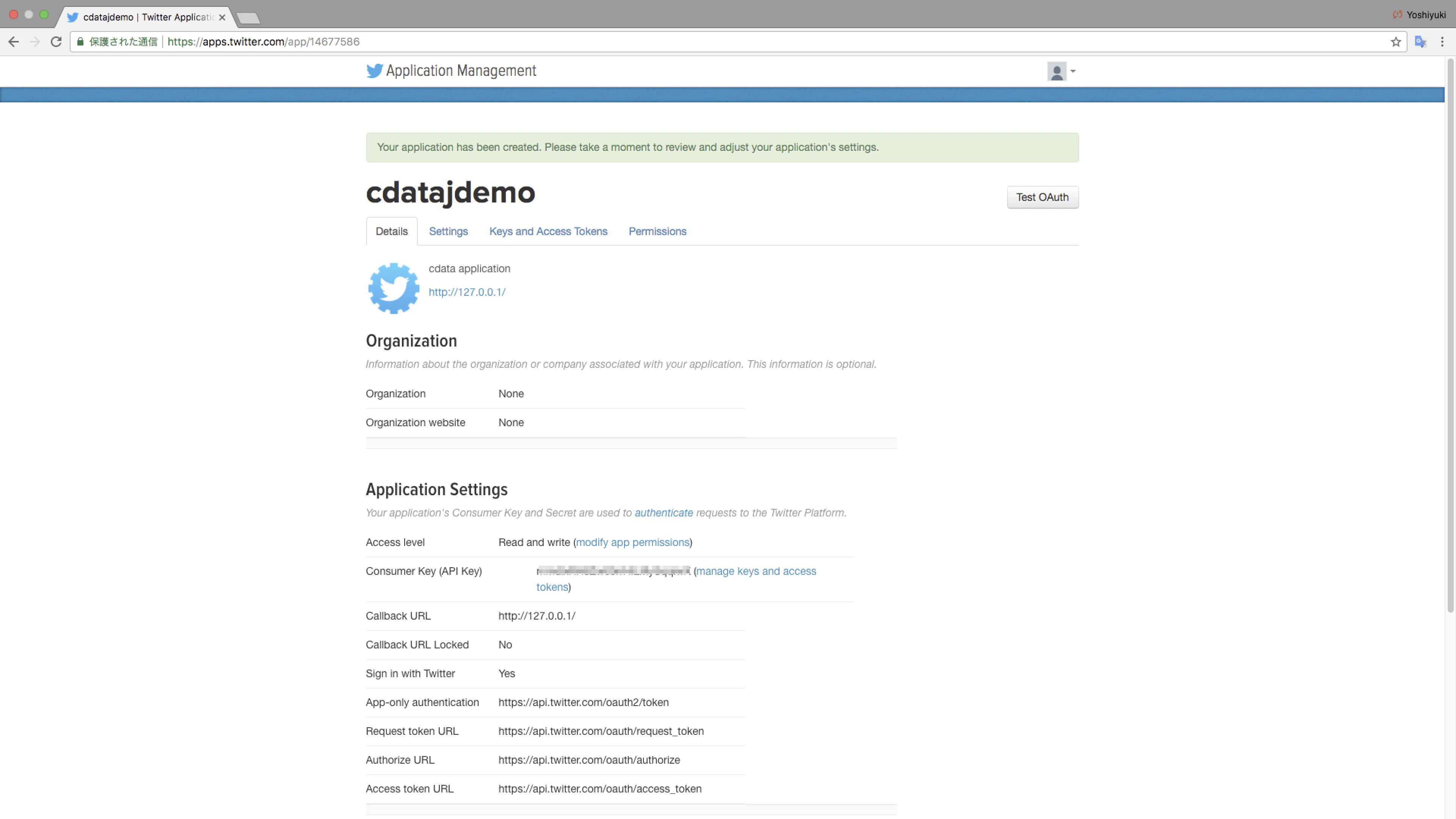
Task: Follow the authenticate link
Action: [664, 513]
